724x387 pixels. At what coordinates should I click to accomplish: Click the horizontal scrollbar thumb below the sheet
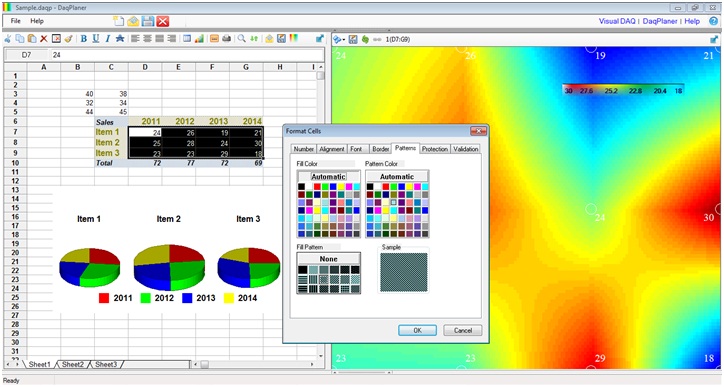coord(204,364)
